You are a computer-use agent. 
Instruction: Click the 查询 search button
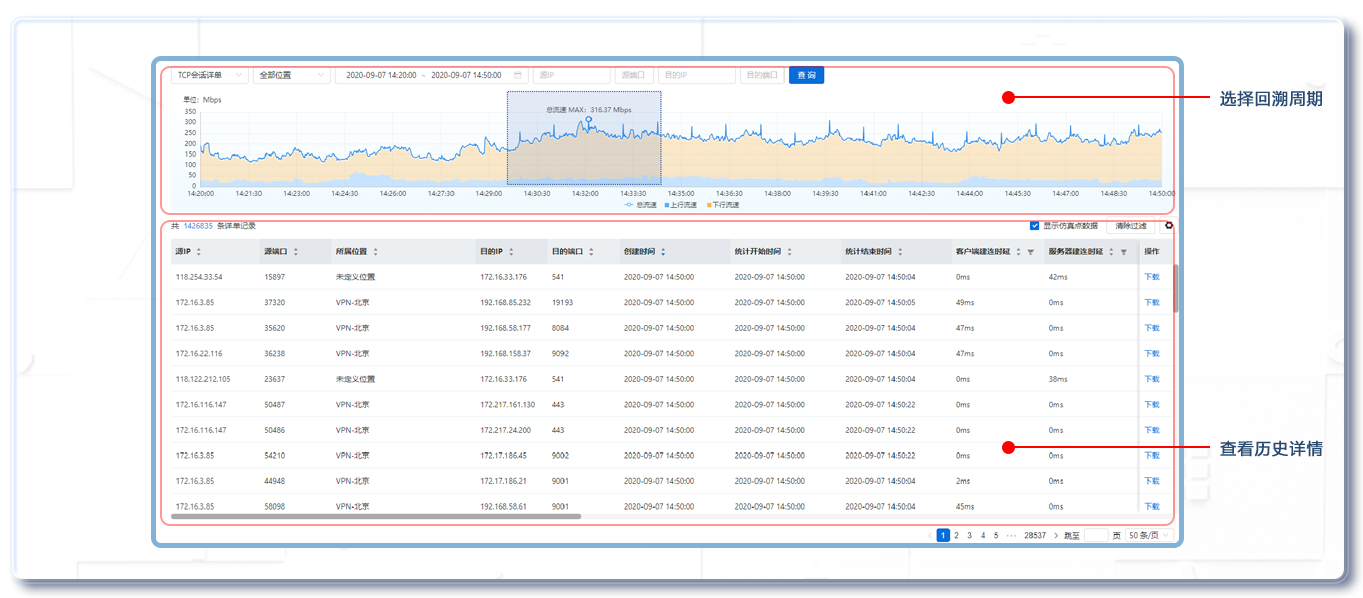(x=806, y=75)
